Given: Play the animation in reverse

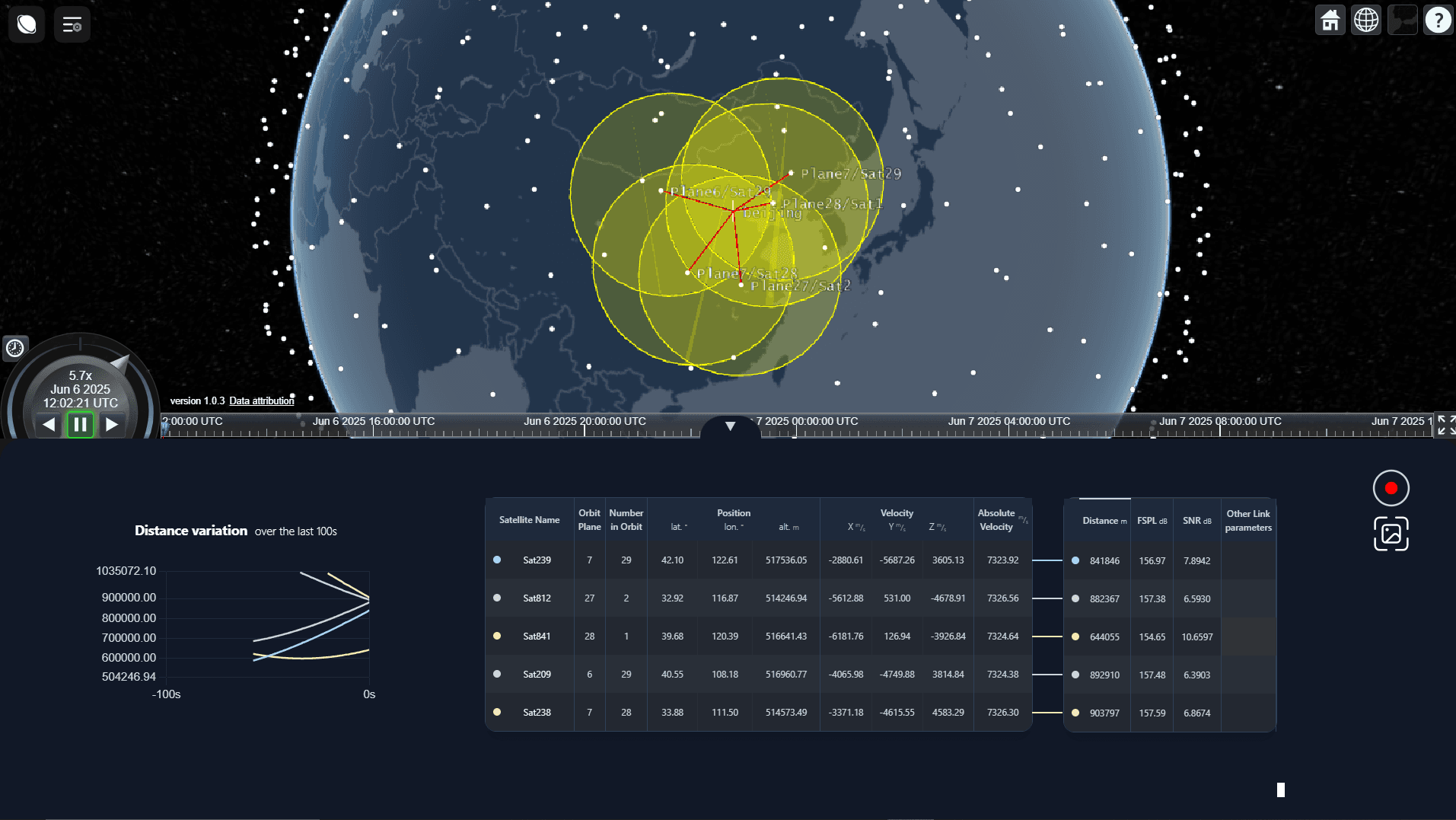Looking at the screenshot, I should click(49, 424).
